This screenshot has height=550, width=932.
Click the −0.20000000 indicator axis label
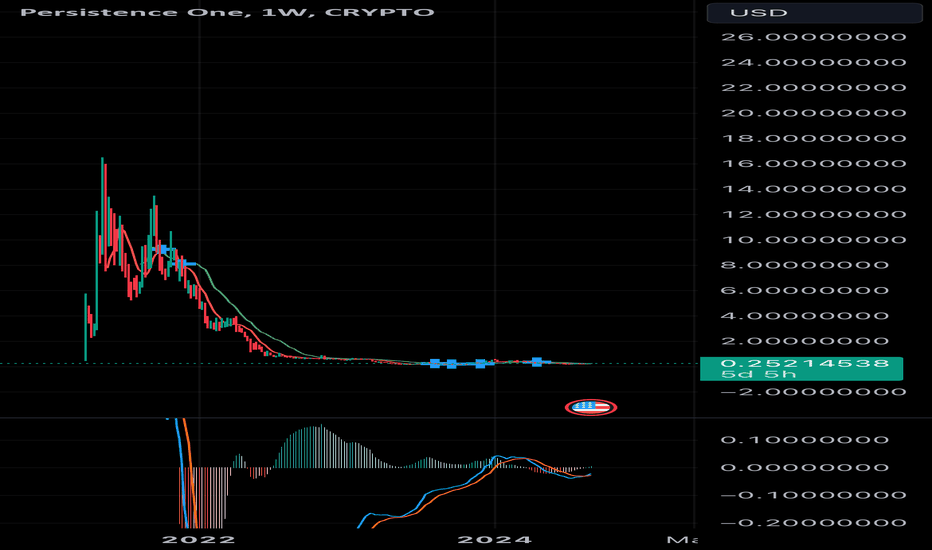(814, 523)
